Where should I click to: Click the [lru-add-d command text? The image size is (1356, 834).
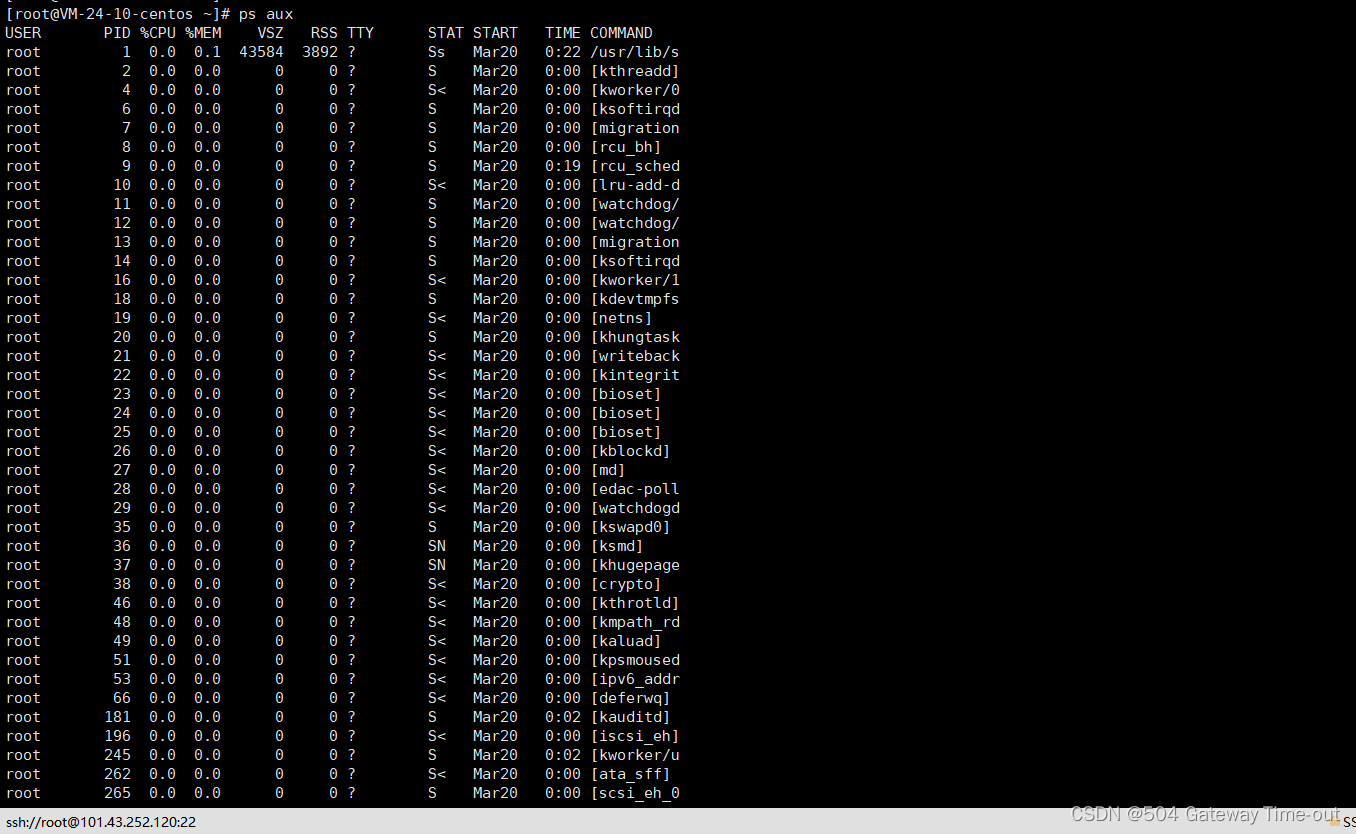pos(635,185)
